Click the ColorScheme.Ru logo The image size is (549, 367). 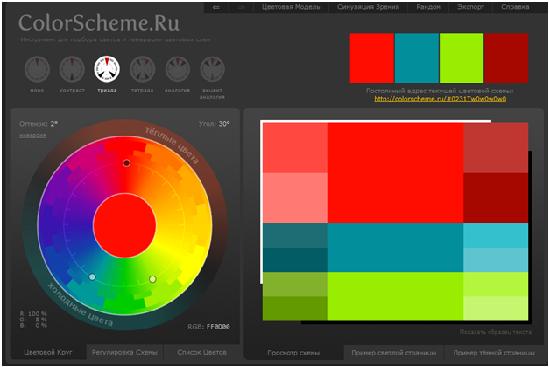point(99,23)
